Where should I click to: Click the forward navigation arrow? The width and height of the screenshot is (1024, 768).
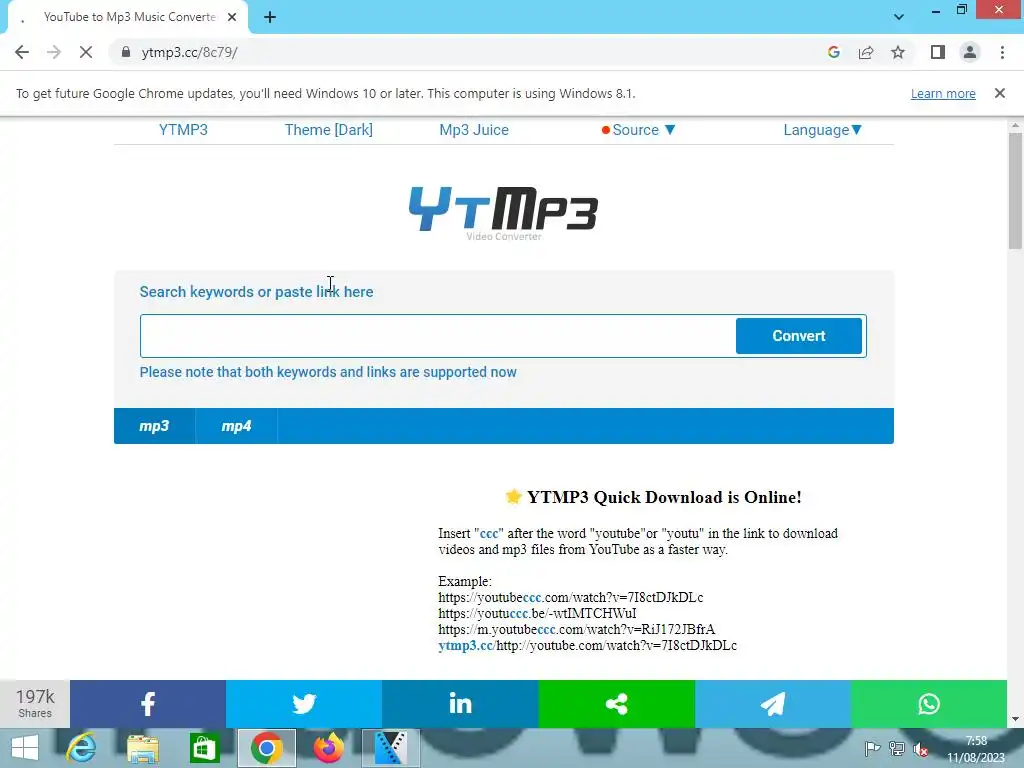[54, 52]
